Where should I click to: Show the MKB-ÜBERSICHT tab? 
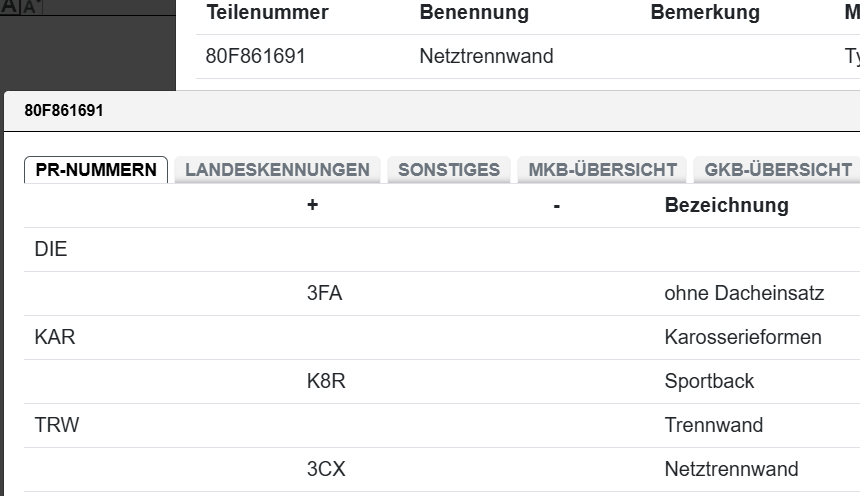pos(603,170)
